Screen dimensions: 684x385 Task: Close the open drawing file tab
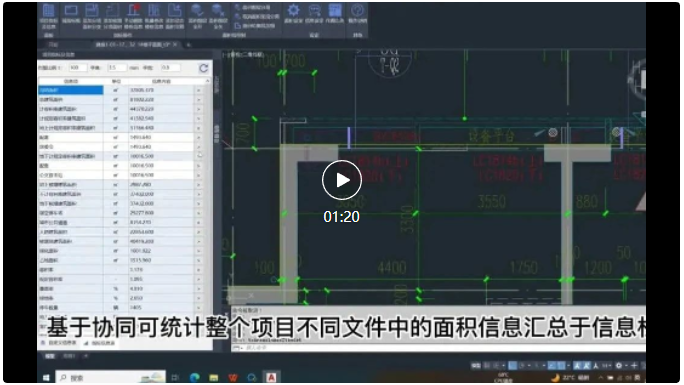[x=175, y=44]
